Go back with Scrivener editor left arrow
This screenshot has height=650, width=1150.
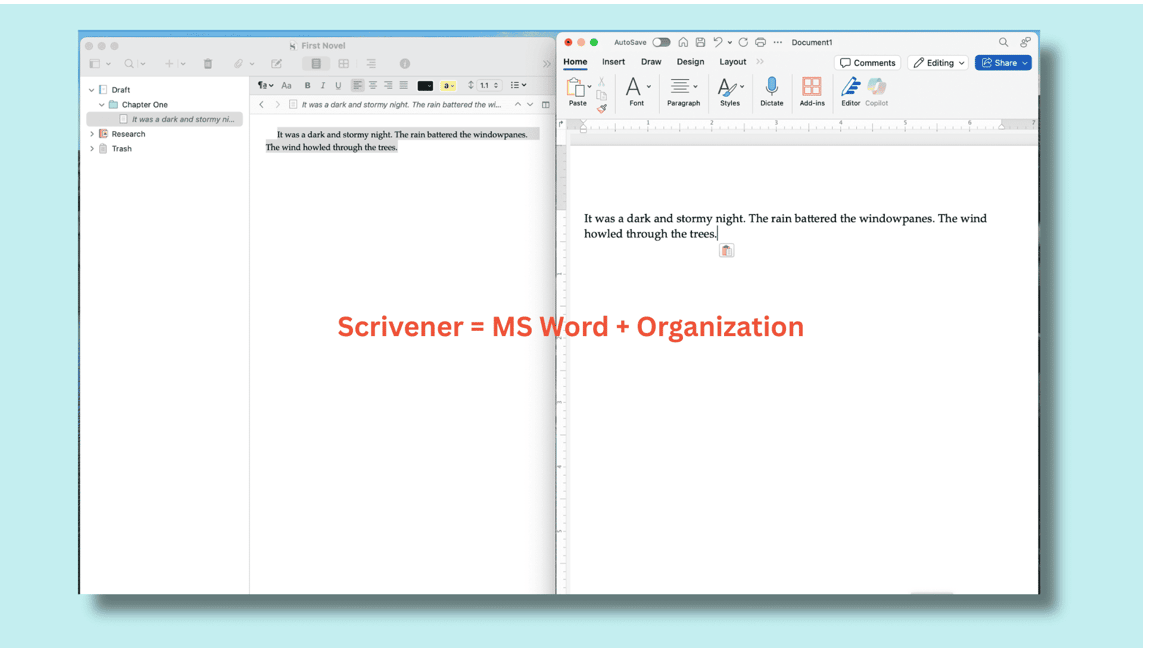(261, 105)
